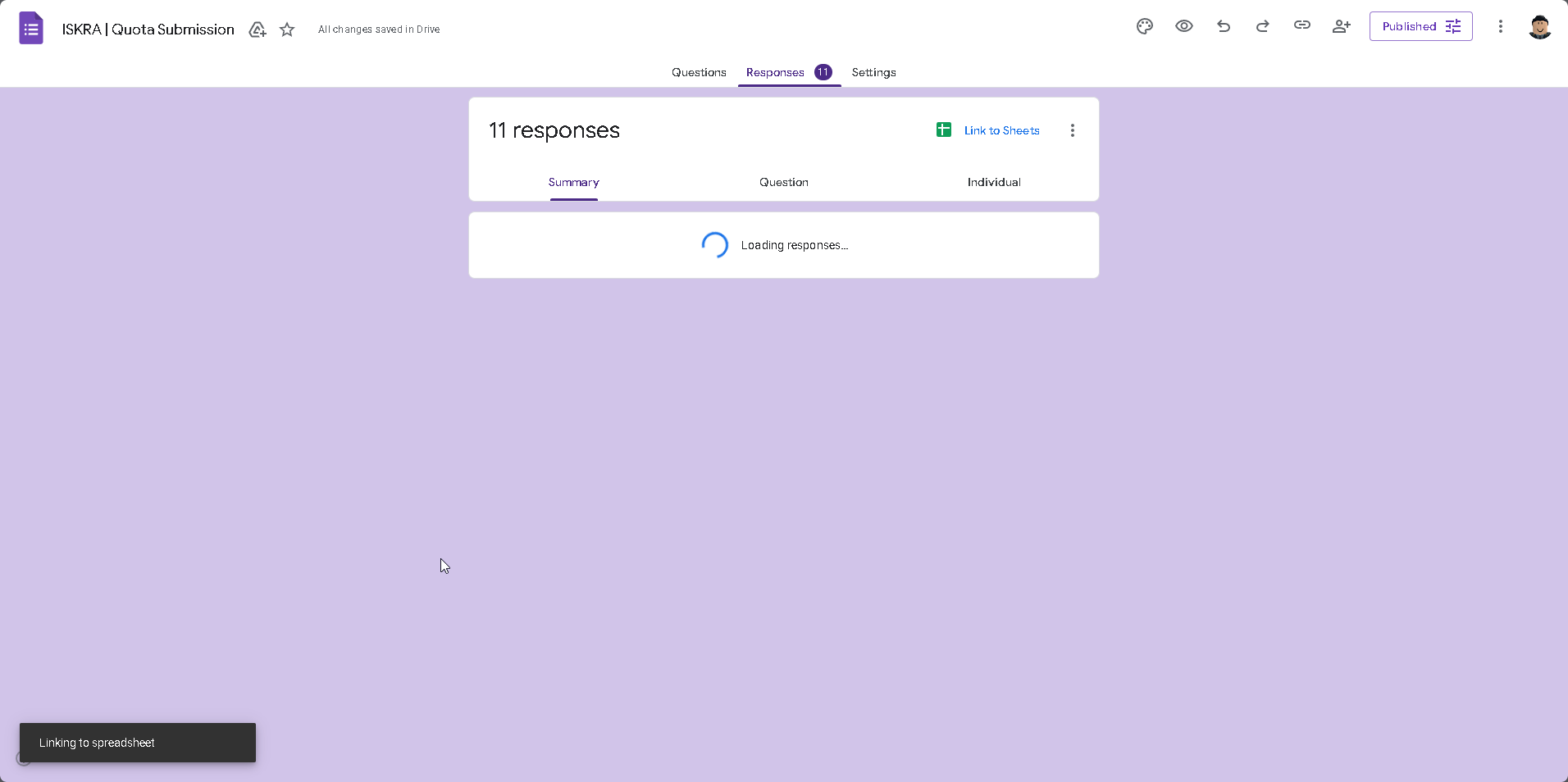1568x782 pixels.
Task: Click 'All changes saved in Drive' status
Action: [x=379, y=30]
